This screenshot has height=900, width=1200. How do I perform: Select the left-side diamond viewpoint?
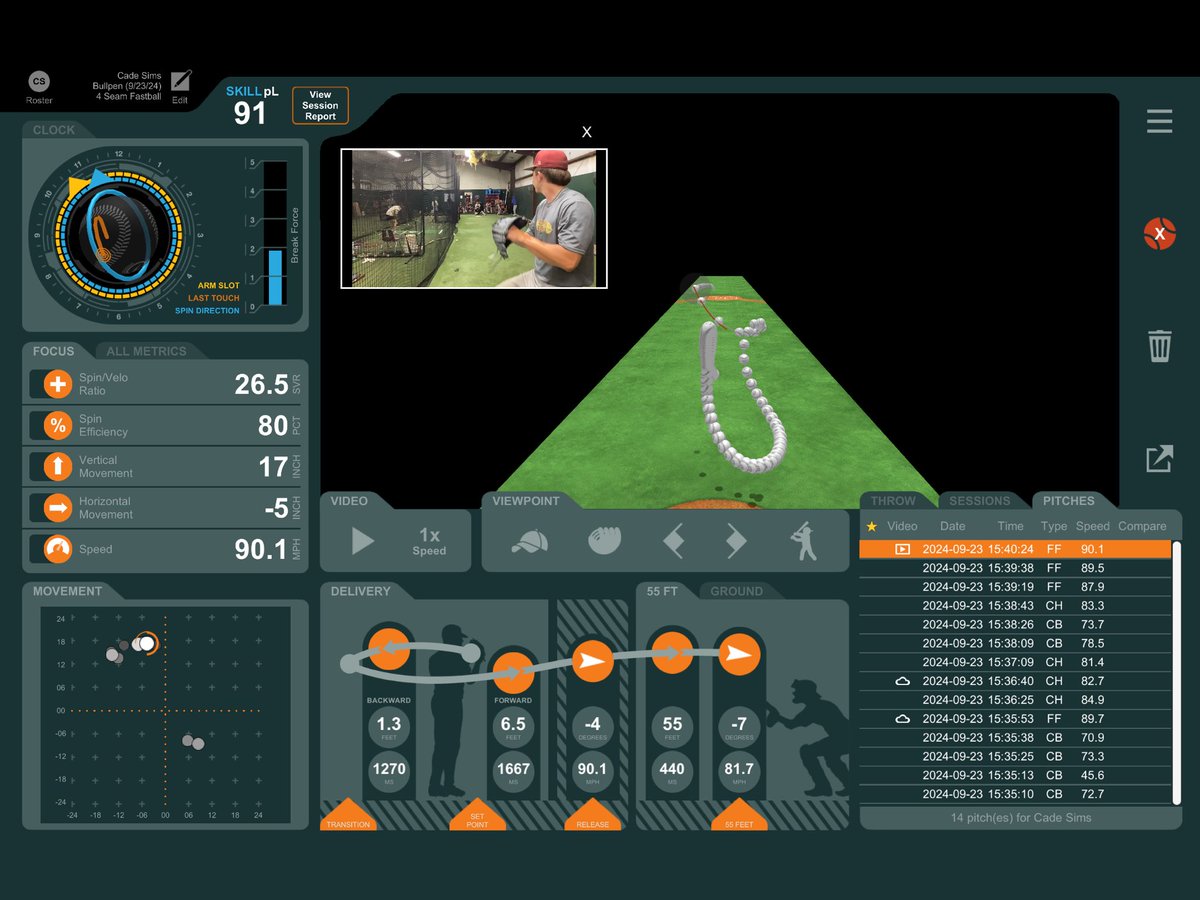click(x=673, y=542)
